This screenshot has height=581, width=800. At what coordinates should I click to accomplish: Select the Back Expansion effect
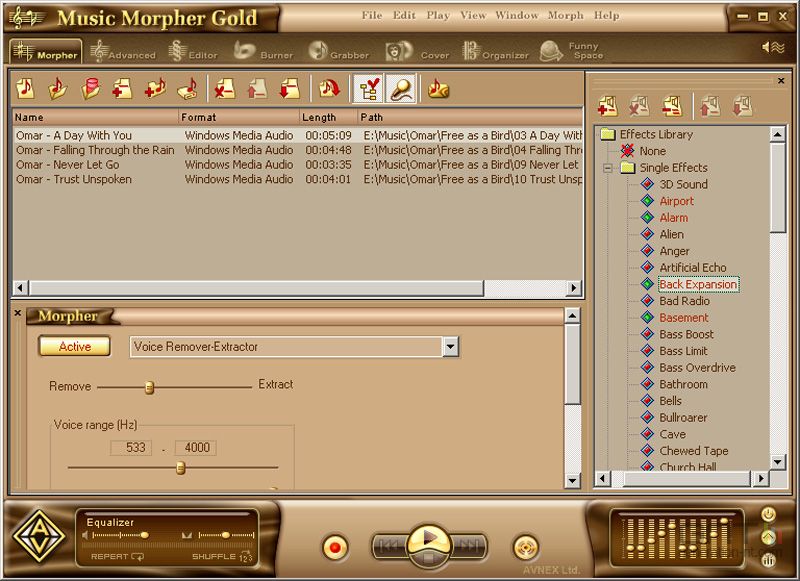point(698,284)
